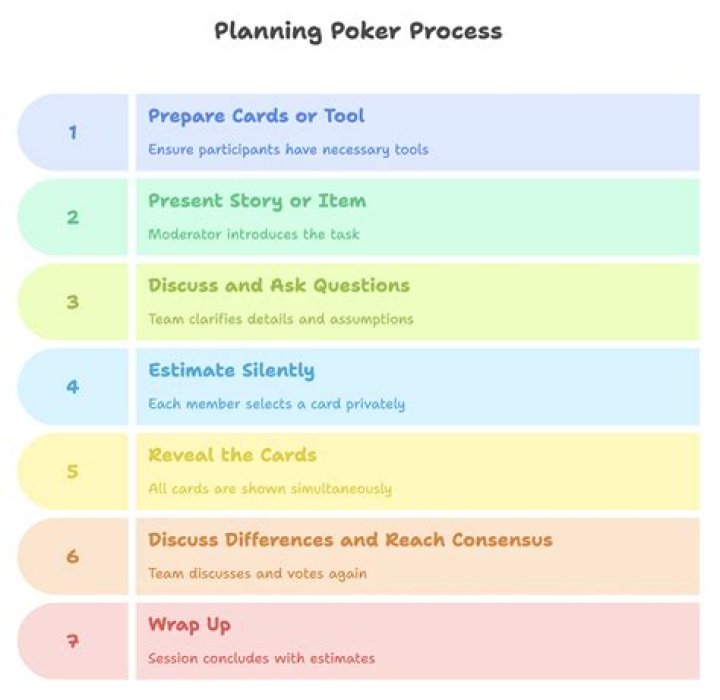This screenshot has width=720, height=700.
Task: Select the number 3 step badge
Action: coord(72,302)
